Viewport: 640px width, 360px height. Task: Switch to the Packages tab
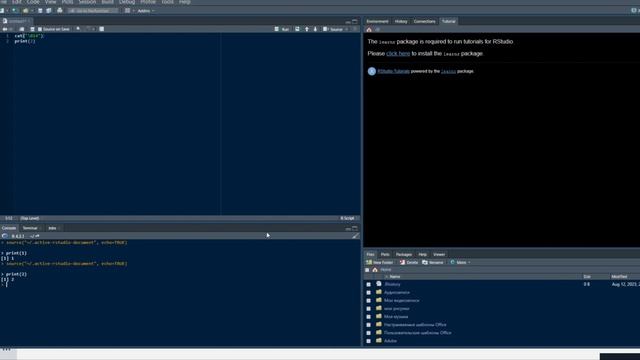click(x=404, y=254)
